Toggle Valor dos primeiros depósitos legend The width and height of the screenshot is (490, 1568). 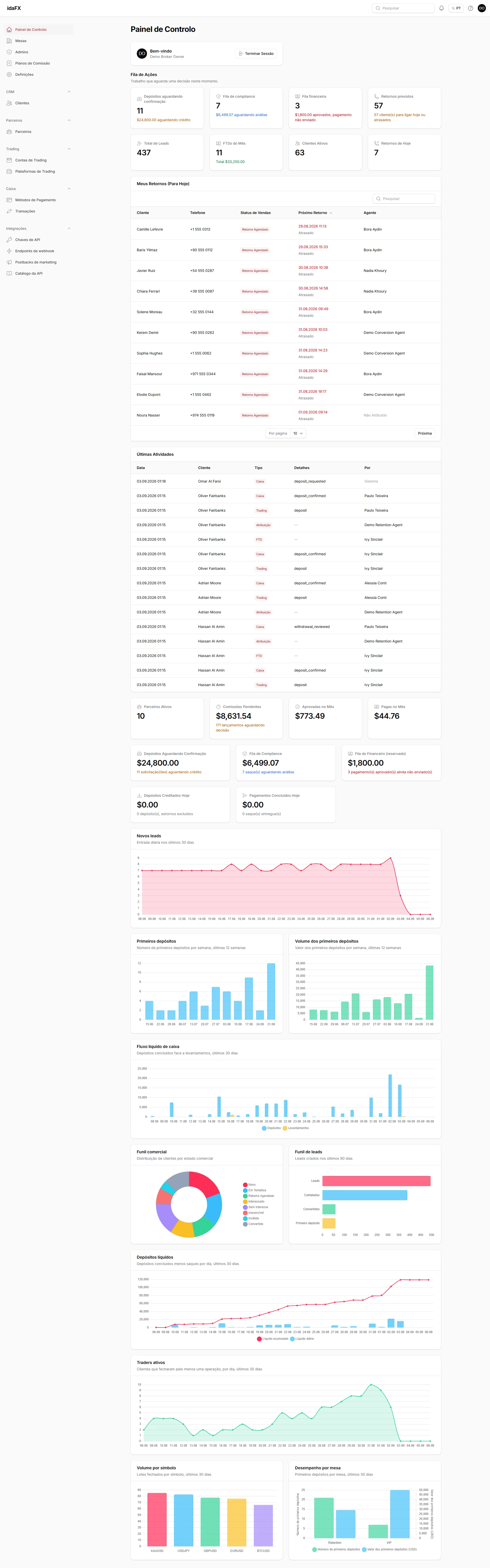389,1549
